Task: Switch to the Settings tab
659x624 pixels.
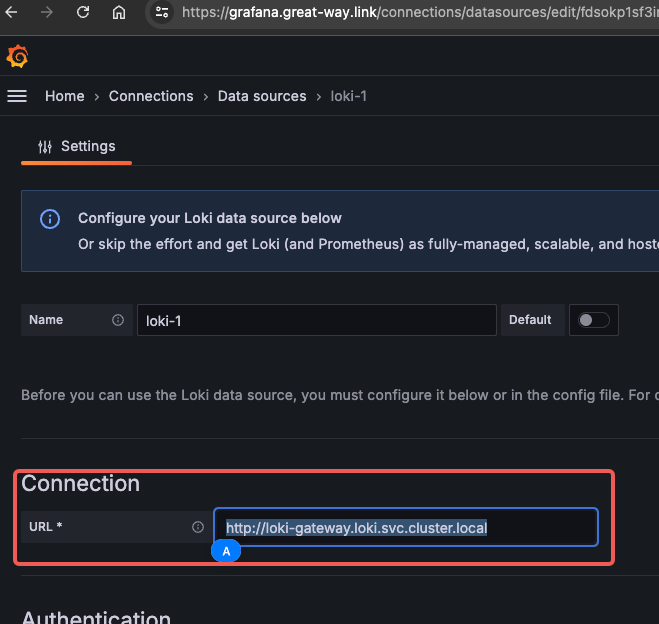Action: 76,147
